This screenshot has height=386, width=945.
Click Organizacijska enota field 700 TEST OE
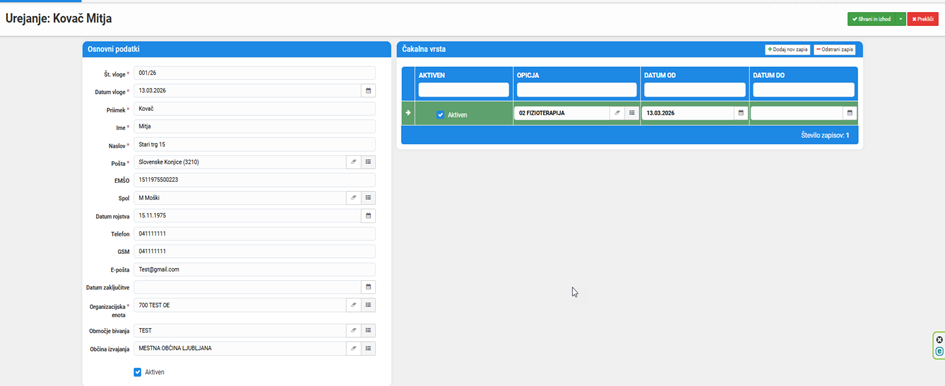(x=240, y=305)
